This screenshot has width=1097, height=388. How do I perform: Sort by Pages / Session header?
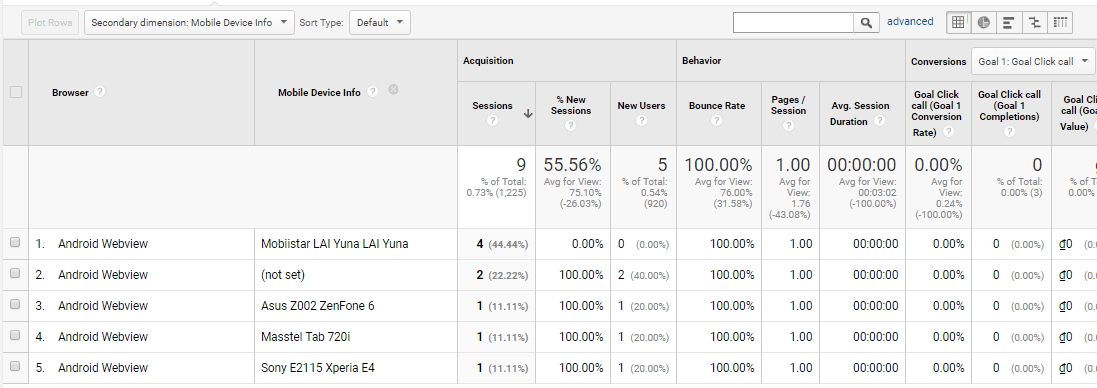point(788,105)
